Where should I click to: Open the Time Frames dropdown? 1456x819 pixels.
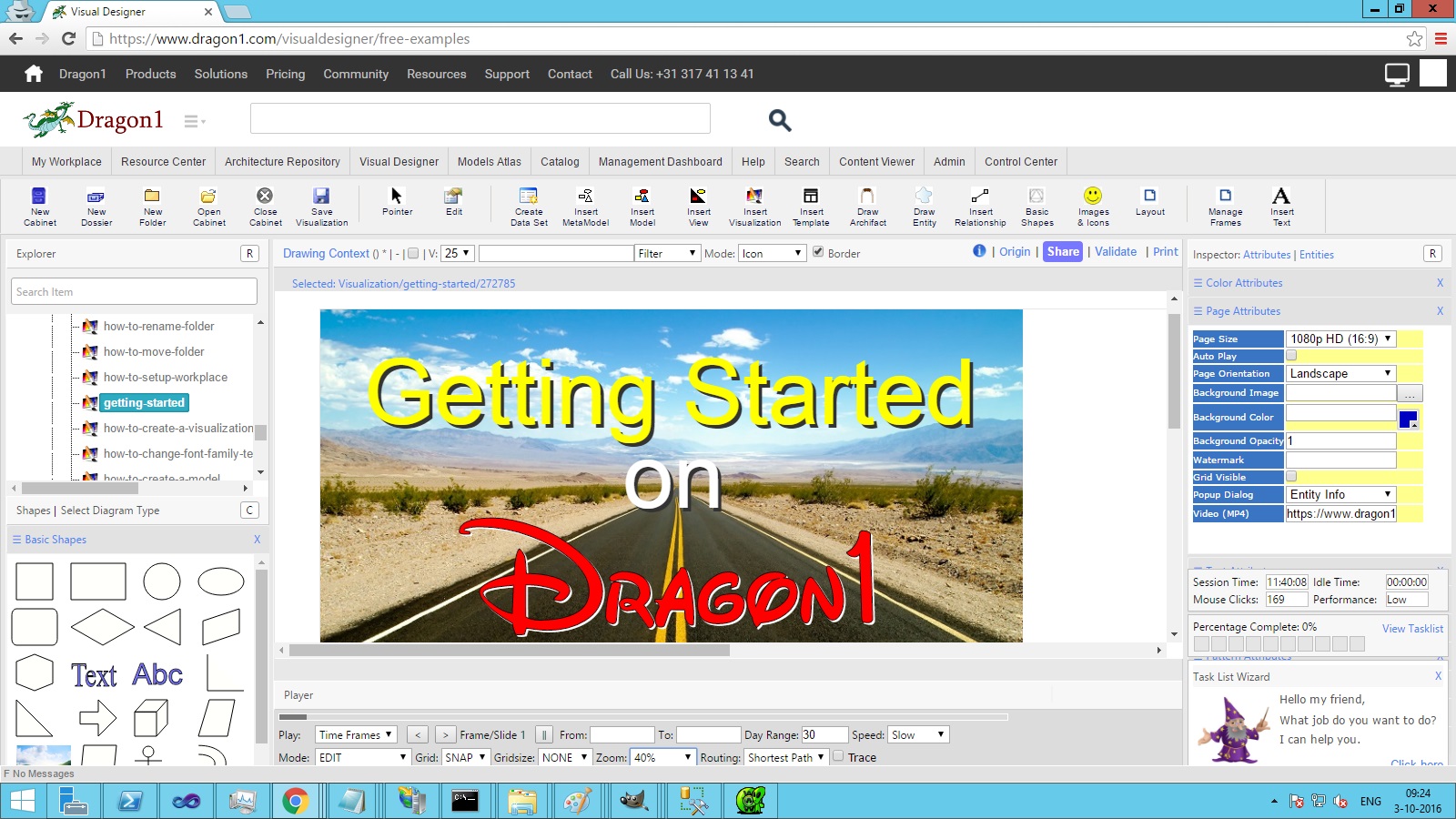[356, 734]
